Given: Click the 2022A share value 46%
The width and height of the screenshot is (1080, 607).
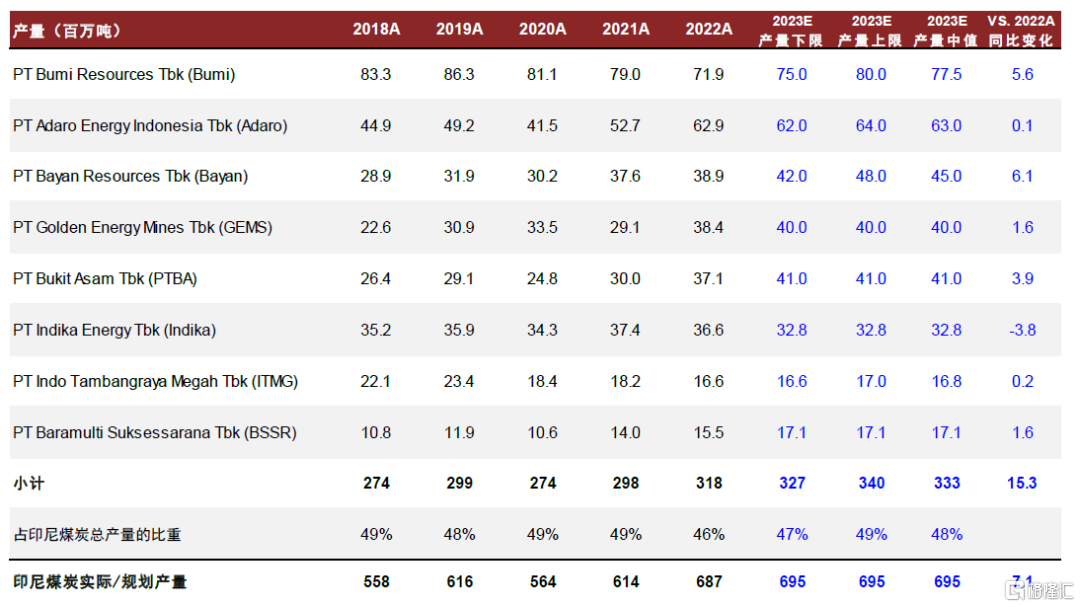Looking at the screenshot, I should (x=708, y=535).
